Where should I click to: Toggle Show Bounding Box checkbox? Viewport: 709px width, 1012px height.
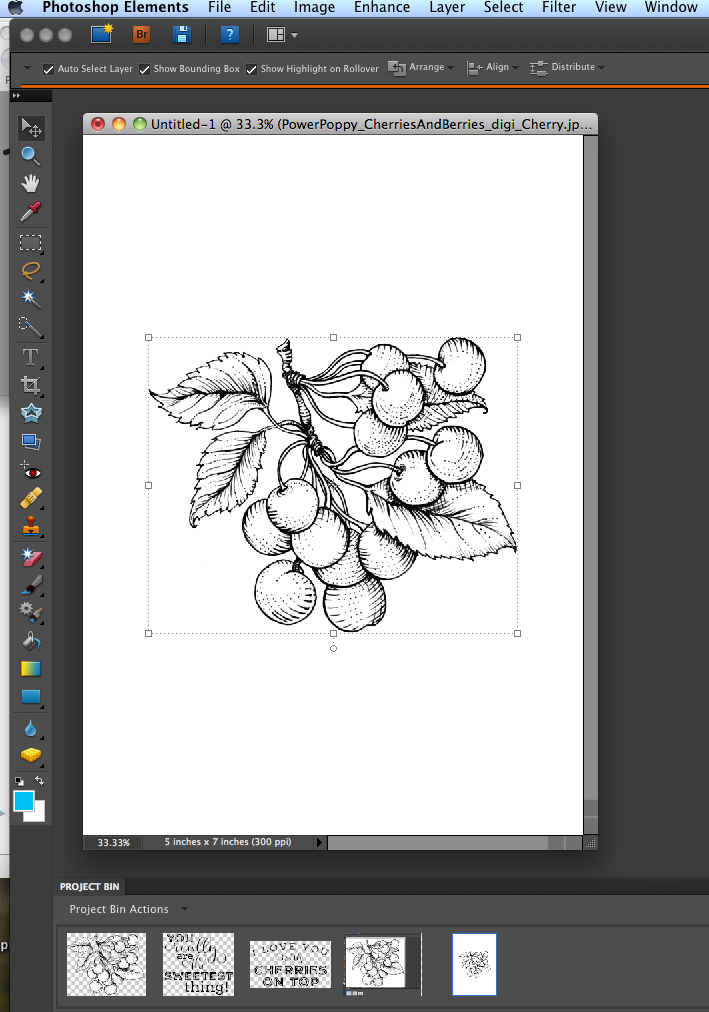click(x=145, y=69)
